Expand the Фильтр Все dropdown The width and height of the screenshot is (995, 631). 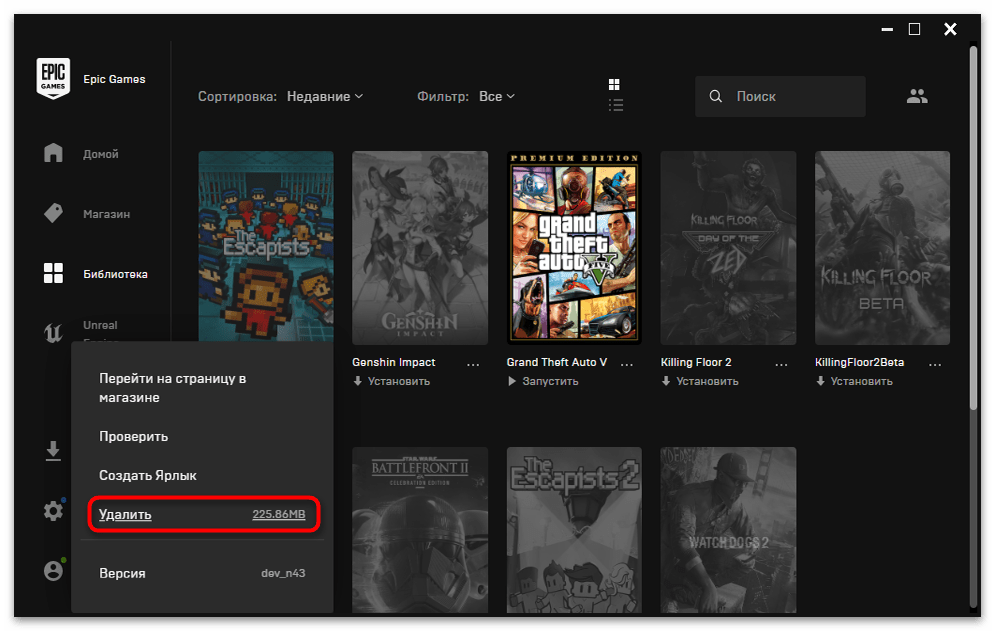[497, 96]
